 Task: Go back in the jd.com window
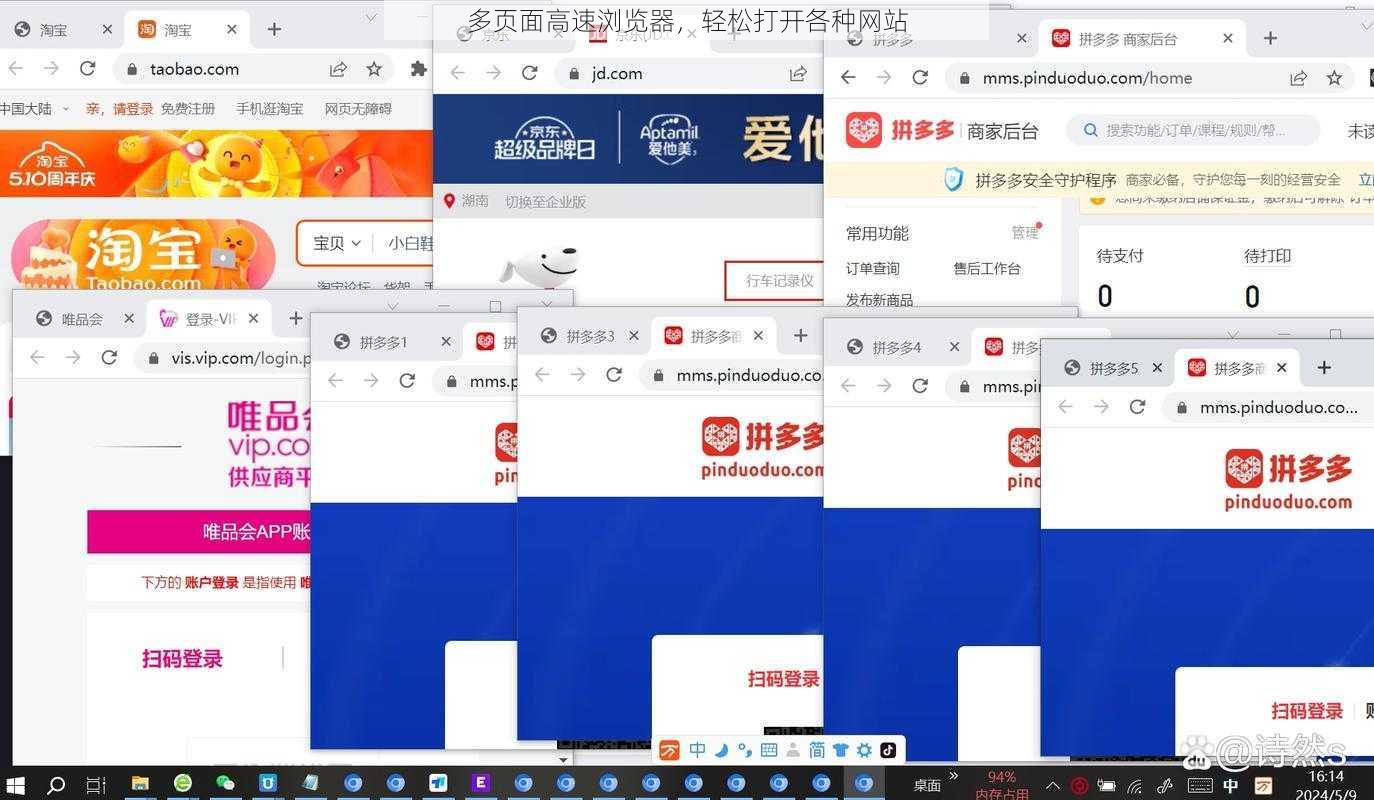coord(457,73)
